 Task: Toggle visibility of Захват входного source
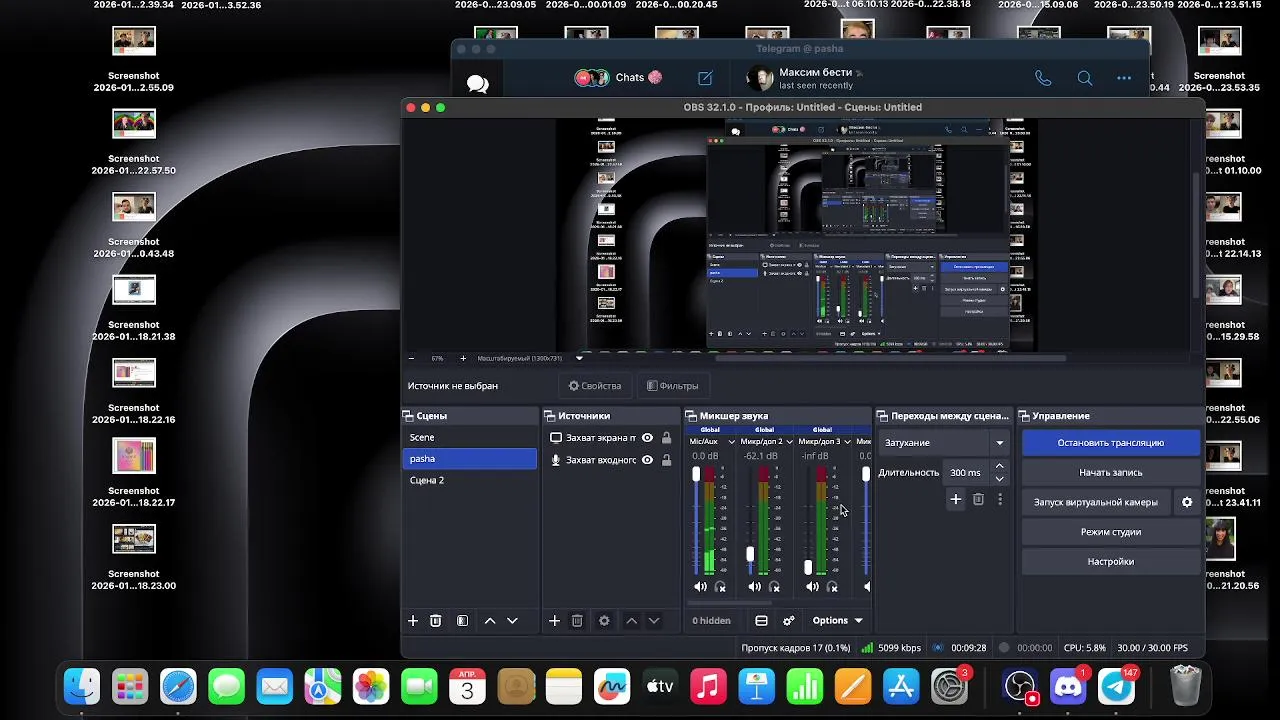coord(647,460)
